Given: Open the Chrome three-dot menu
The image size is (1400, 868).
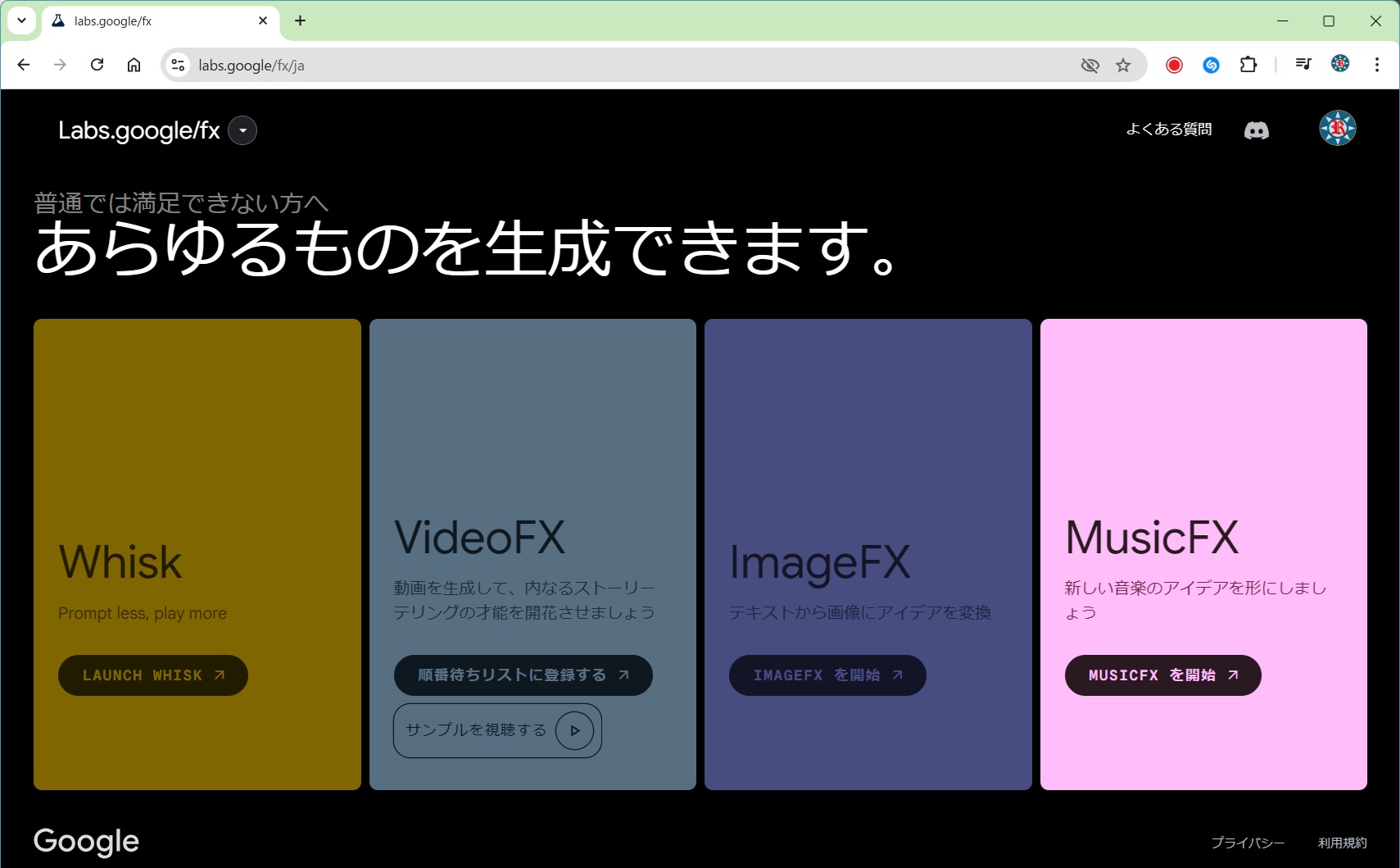Looking at the screenshot, I should 1376,65.
